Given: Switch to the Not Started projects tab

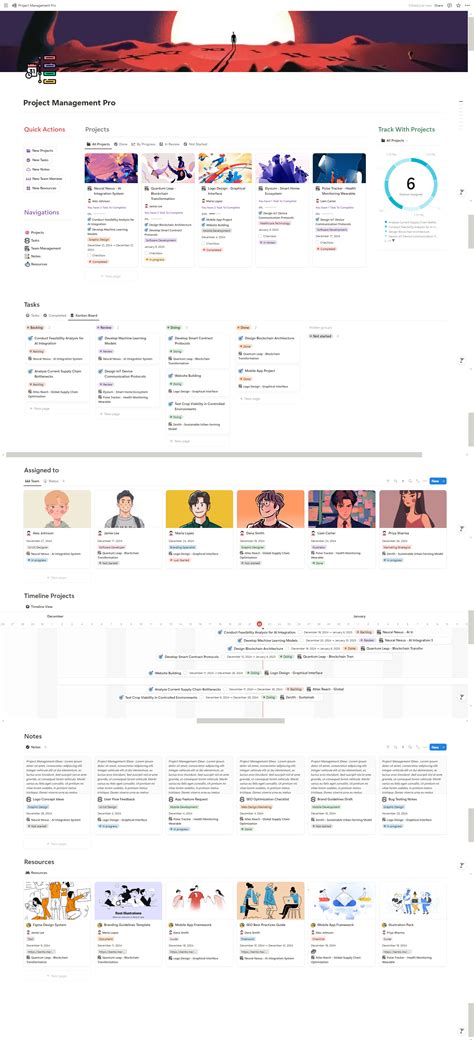Looking at the screenshot, I should tap(195, 144).
